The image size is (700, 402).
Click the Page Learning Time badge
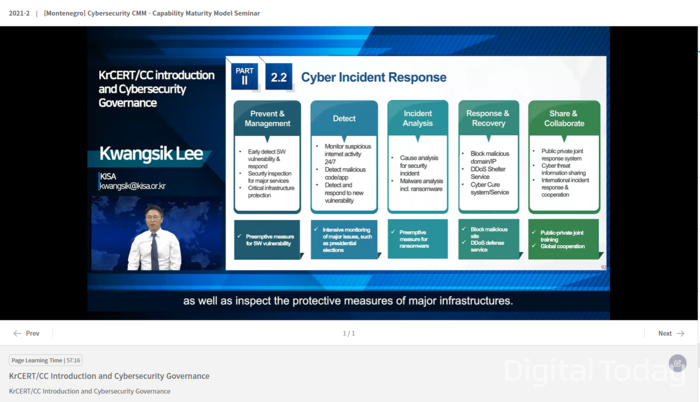pos(46,360)
